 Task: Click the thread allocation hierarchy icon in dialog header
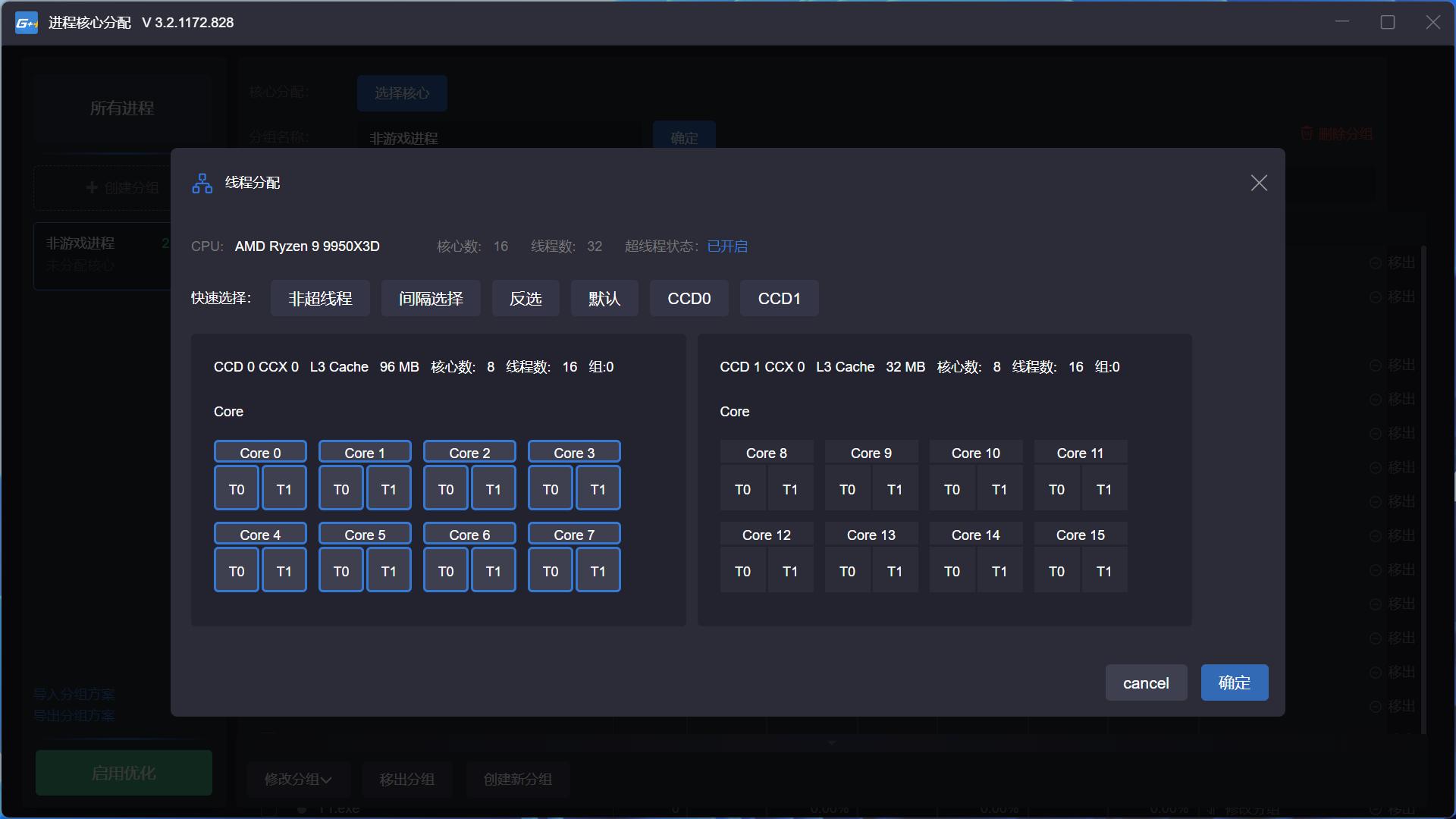[202, 183]
